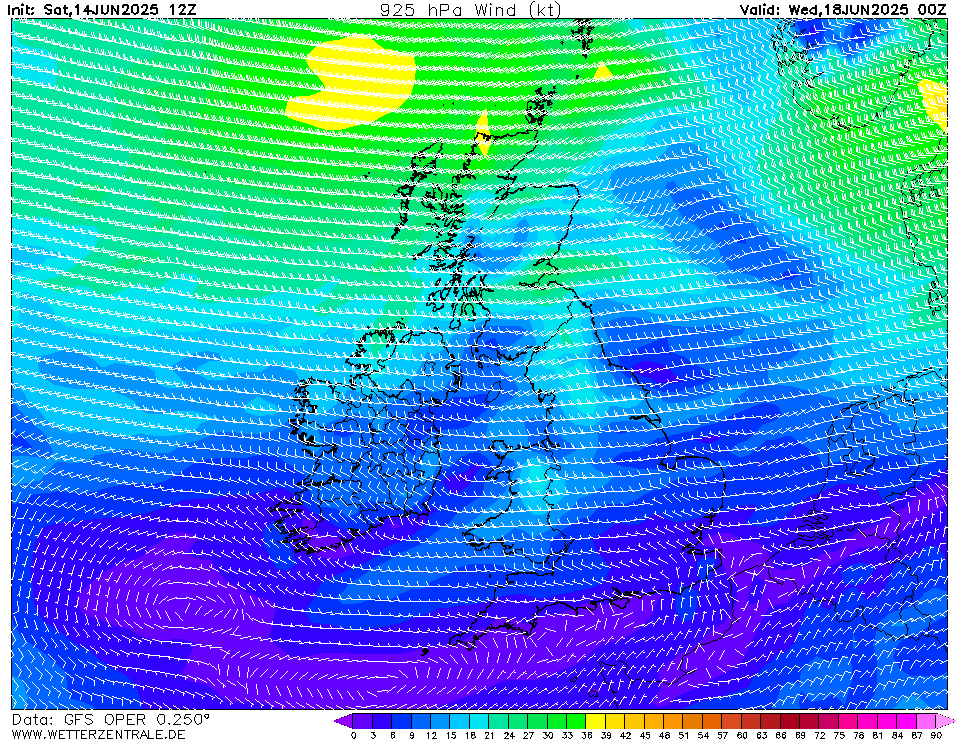Click the '75' label under the colour scale
The width and height of the screenshot is (959, 741).
click(x=839, y=735)
